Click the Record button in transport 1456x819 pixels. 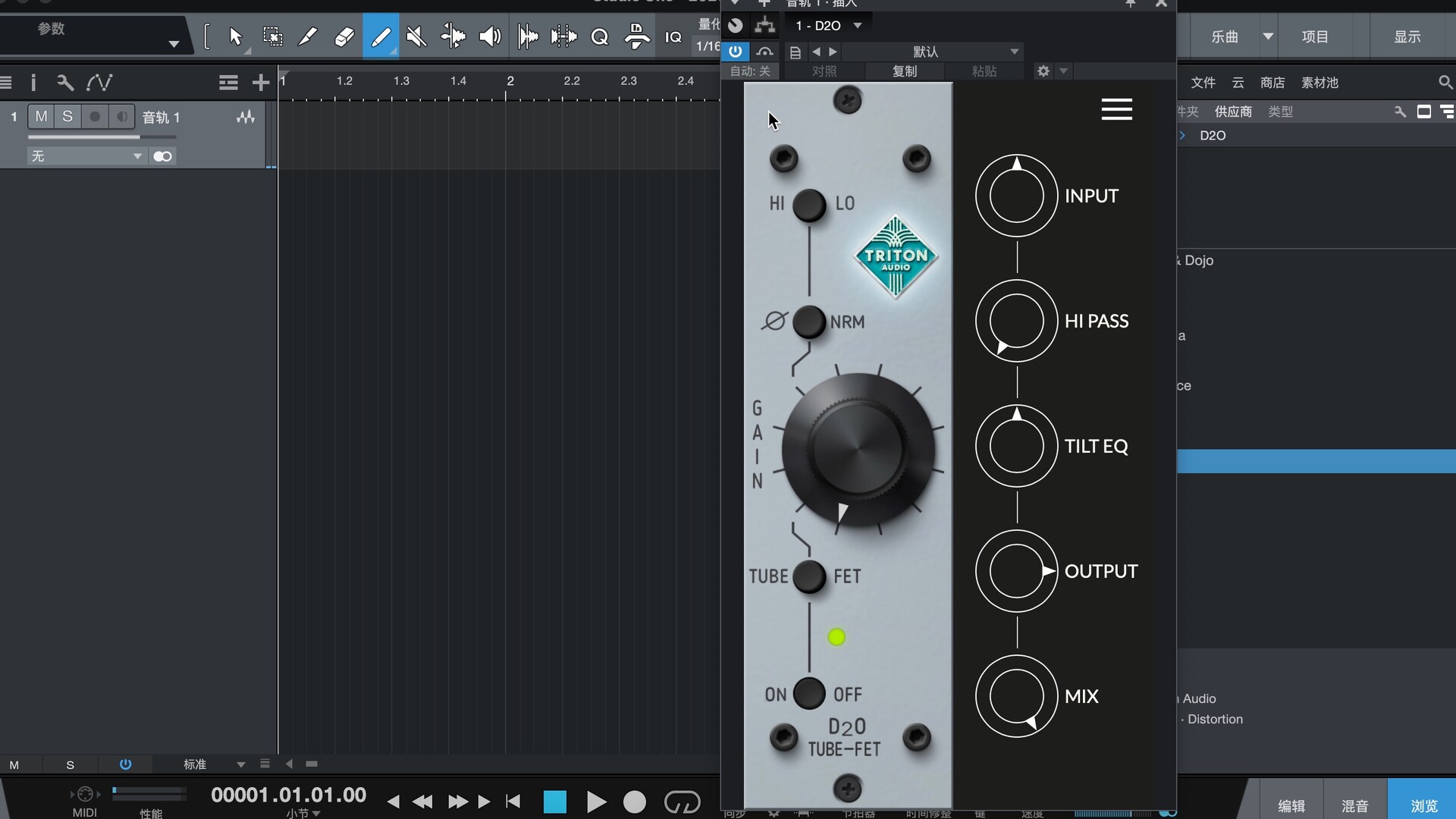point(634,802)
